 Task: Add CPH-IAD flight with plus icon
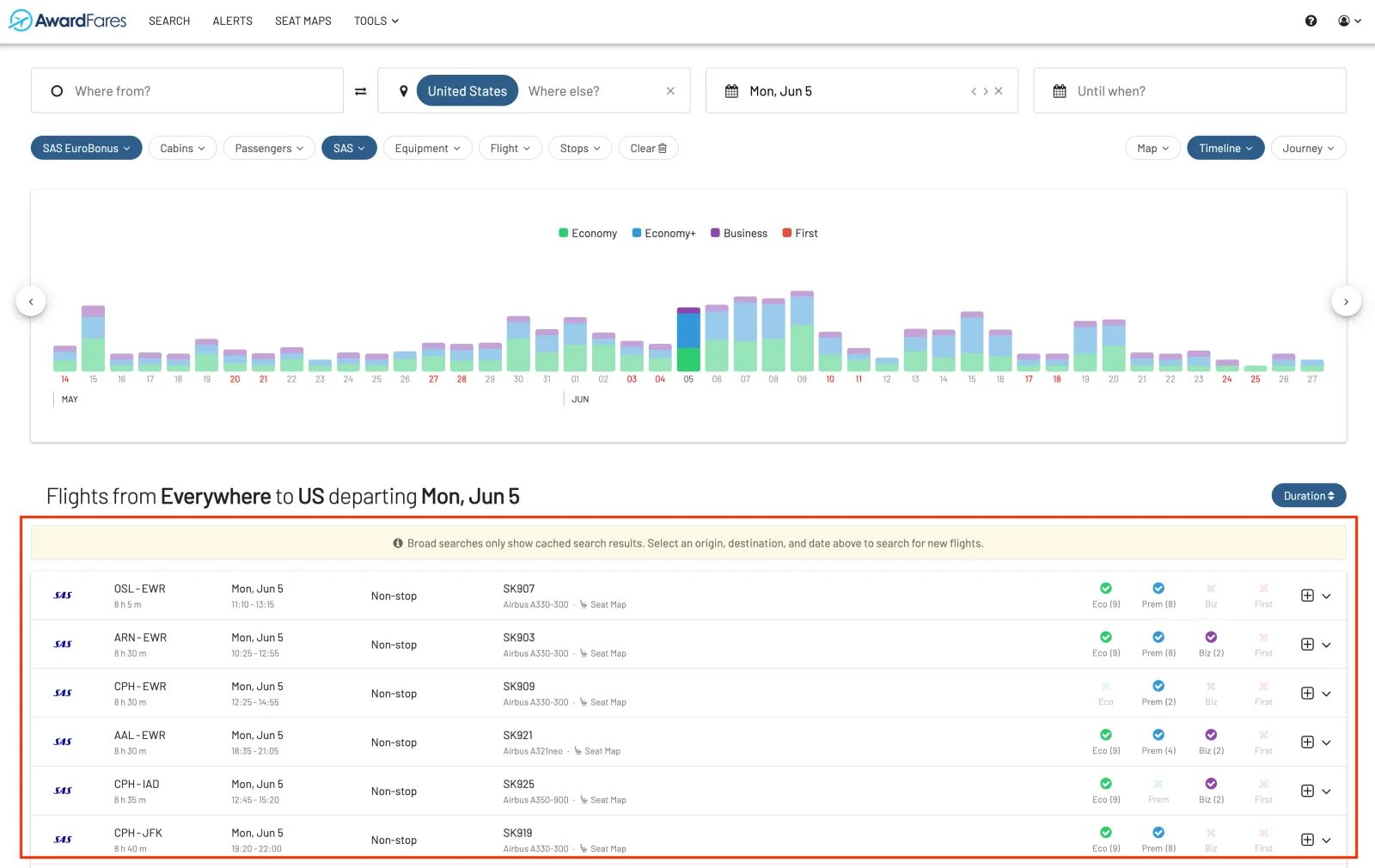tap(1307, 792)
